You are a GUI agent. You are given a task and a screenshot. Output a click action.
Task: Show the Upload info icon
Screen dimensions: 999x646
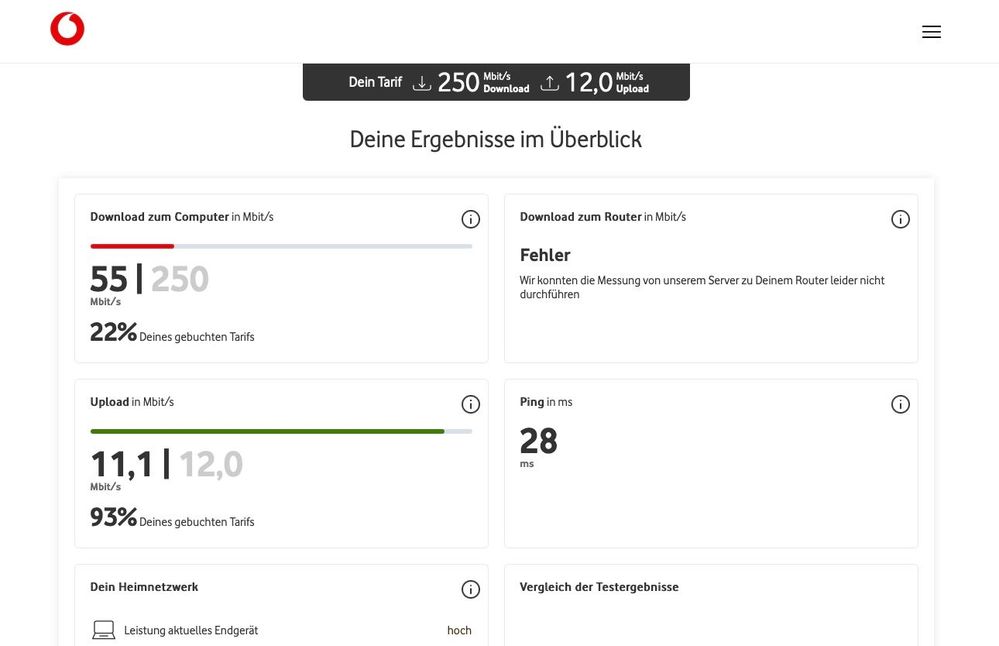pos(470,404)
